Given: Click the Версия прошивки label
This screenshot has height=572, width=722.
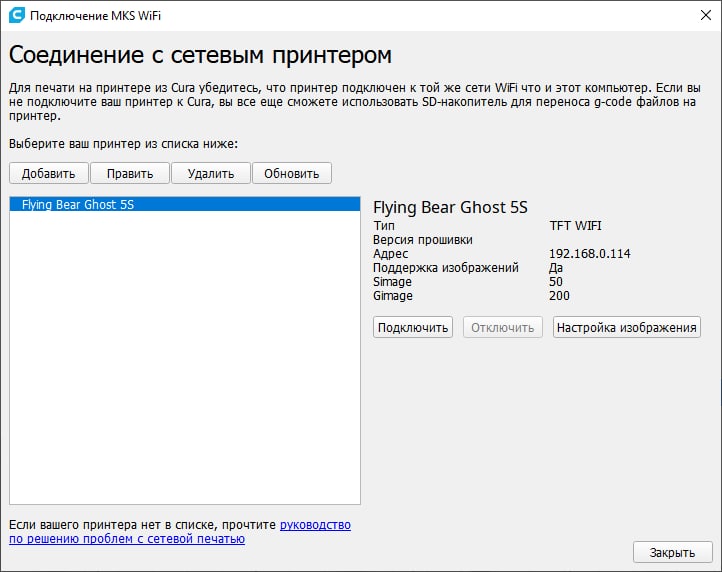Looking at the screenshot, I should coord(423,239).
